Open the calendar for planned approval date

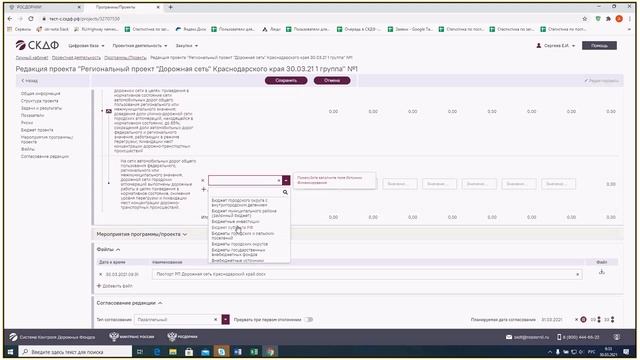click(584, 320)
